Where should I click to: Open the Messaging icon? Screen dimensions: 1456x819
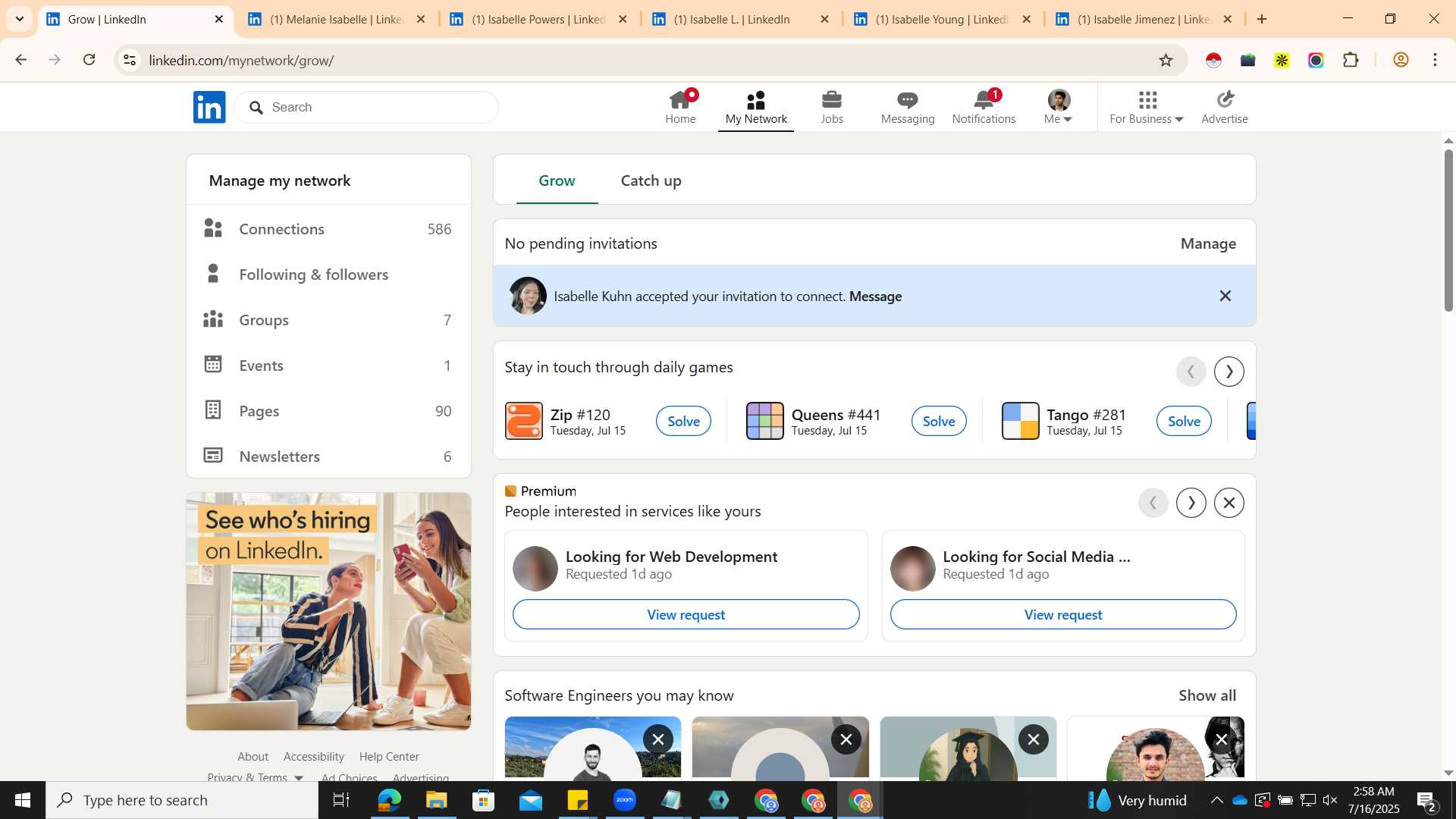(x=908, y=99)
